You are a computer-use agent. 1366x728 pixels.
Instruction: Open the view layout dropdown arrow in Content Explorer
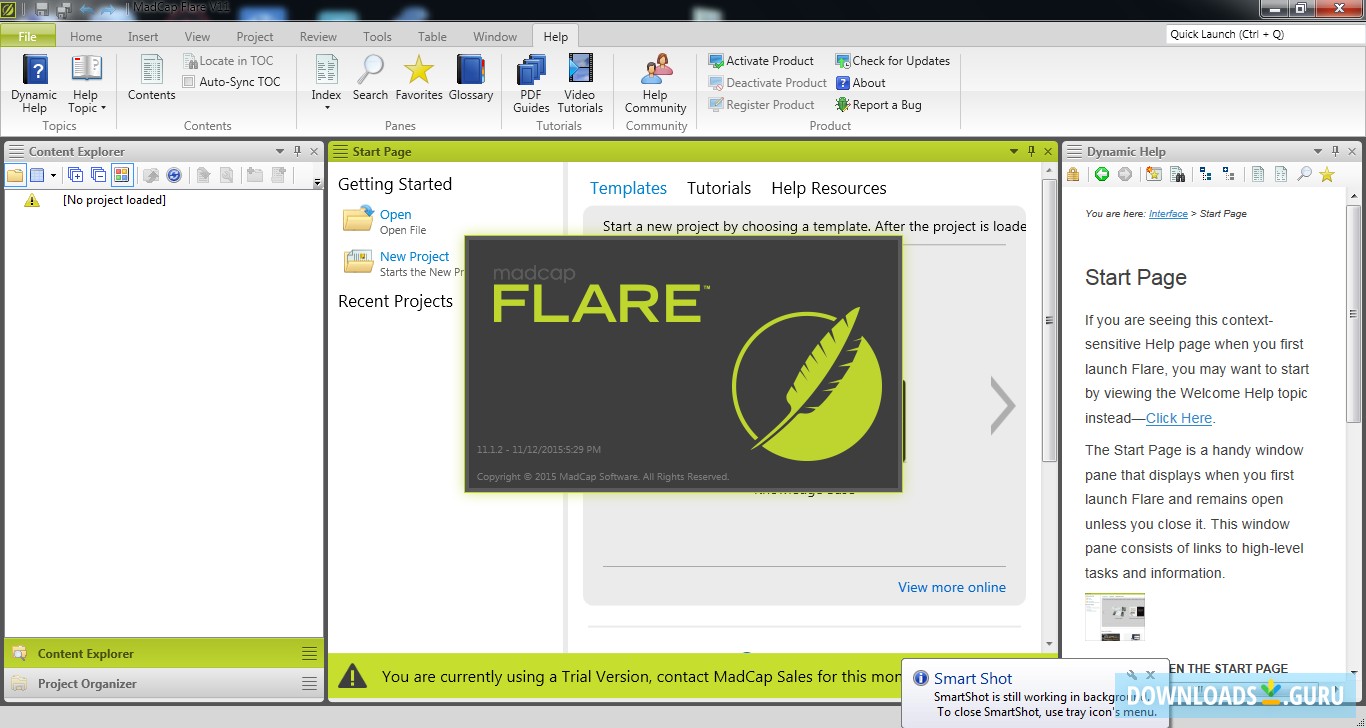coord(53,175)
